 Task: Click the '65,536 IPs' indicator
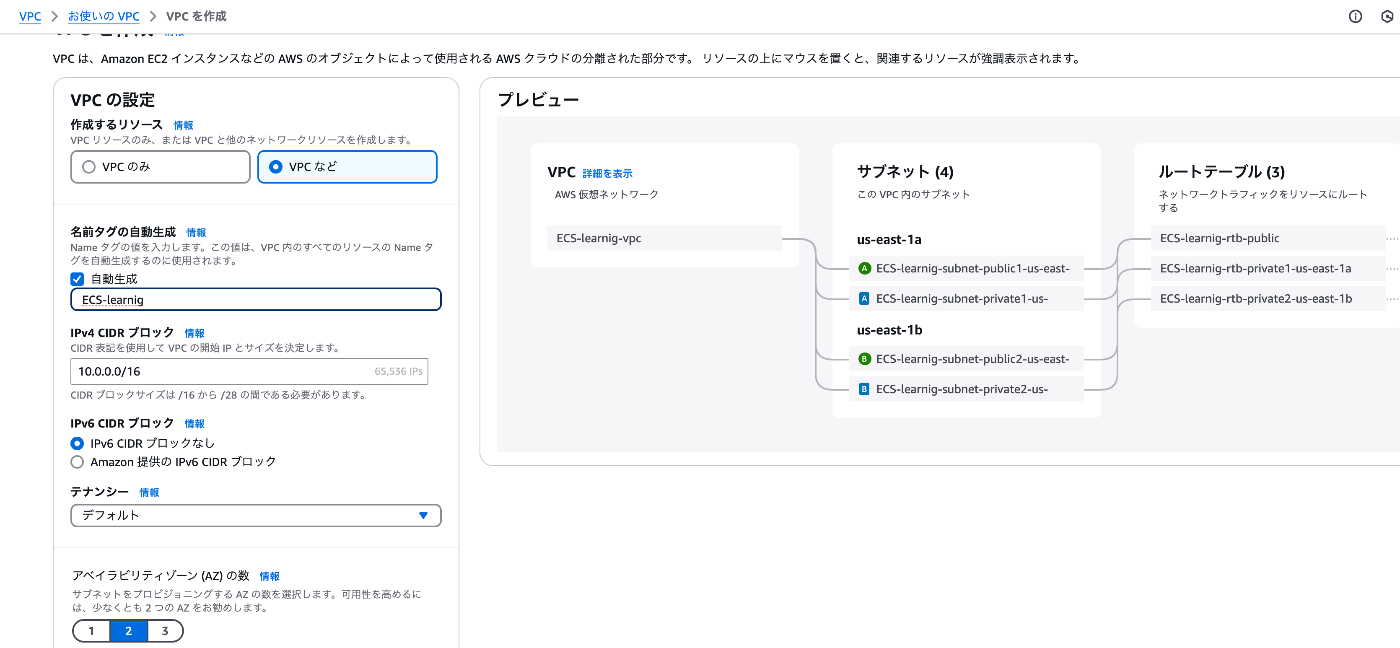click(x=399, y=371)
